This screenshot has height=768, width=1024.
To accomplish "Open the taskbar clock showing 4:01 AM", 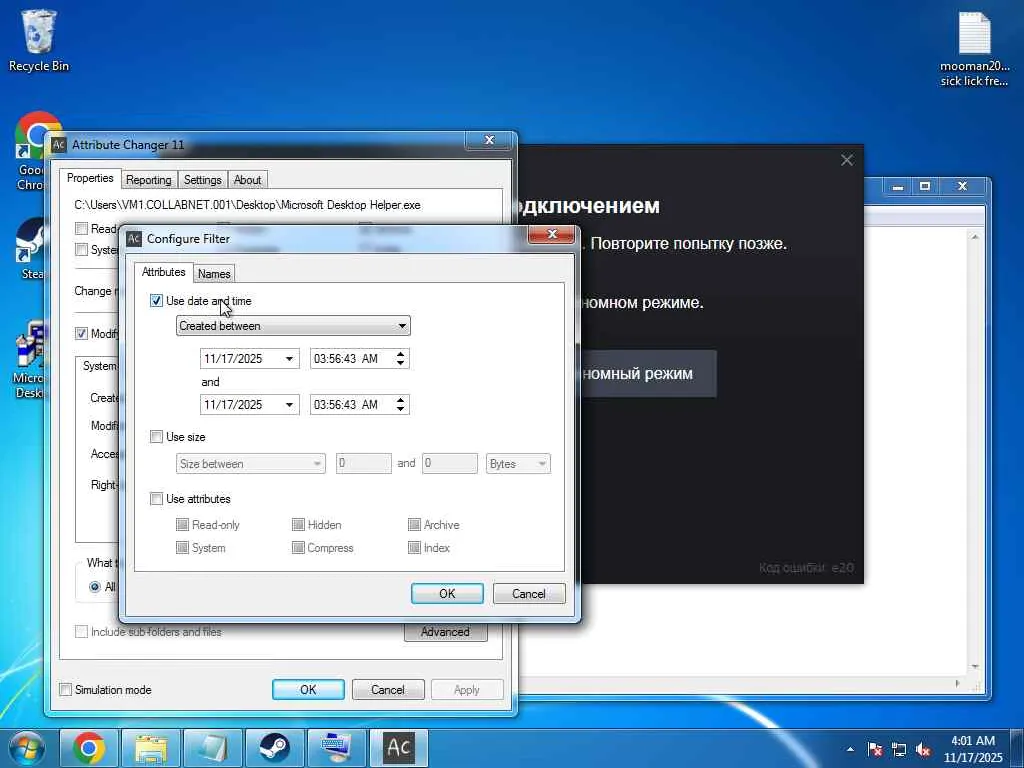I will point(972,749).
